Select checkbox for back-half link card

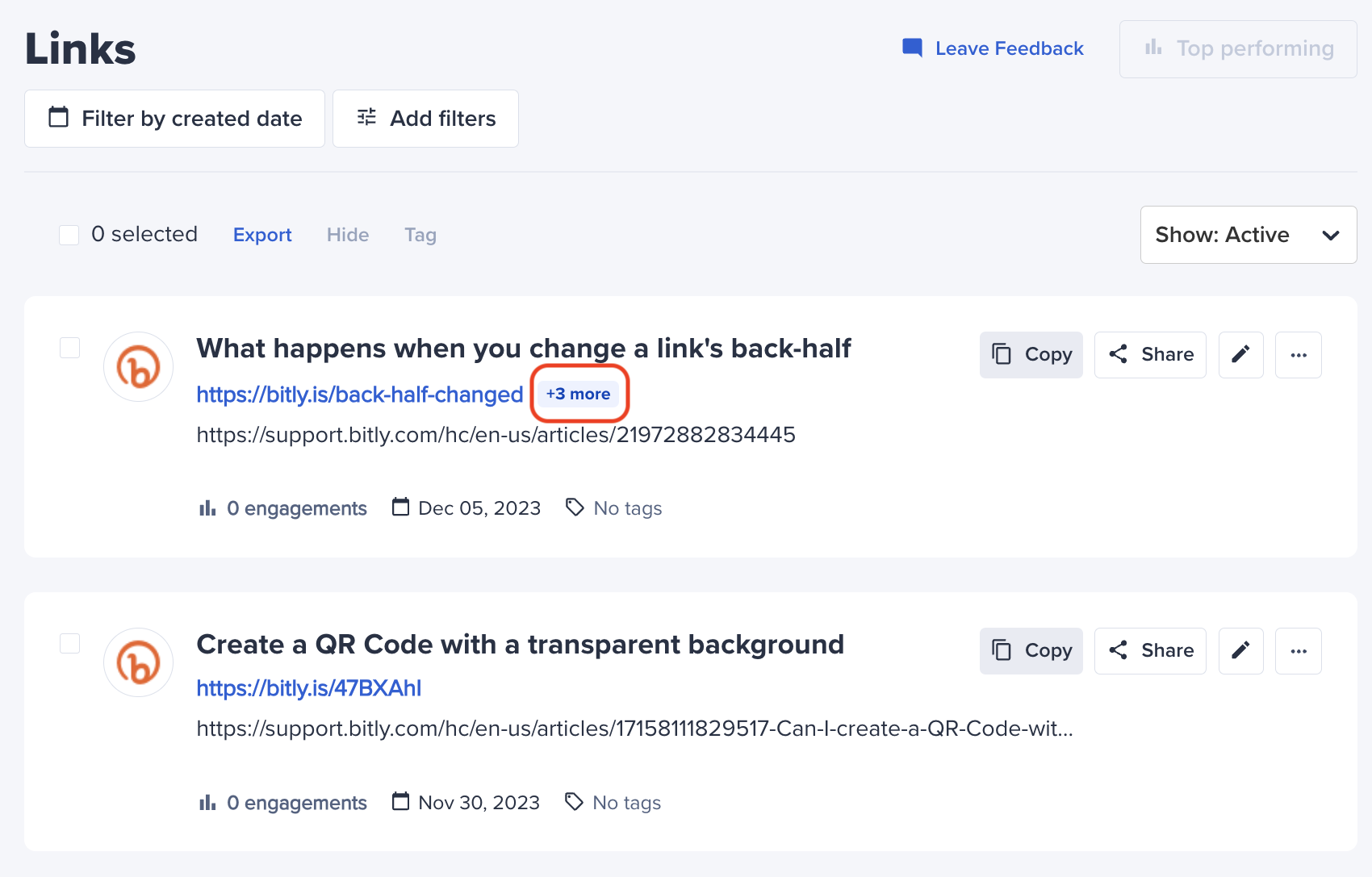(x=70, y=348)
